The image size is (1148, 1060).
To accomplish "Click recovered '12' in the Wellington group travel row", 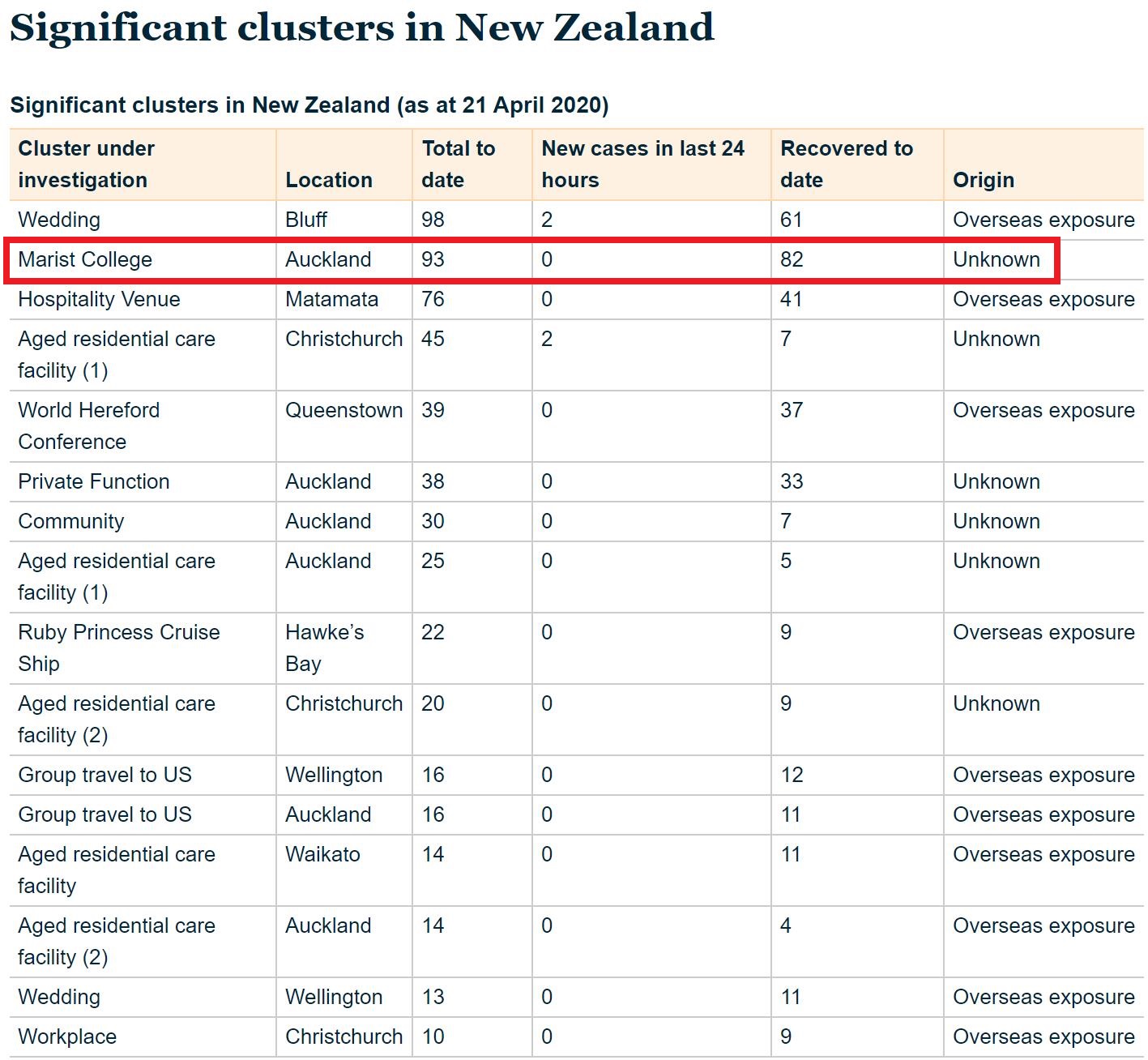I will pyautogui.click(x=792, y=775).
